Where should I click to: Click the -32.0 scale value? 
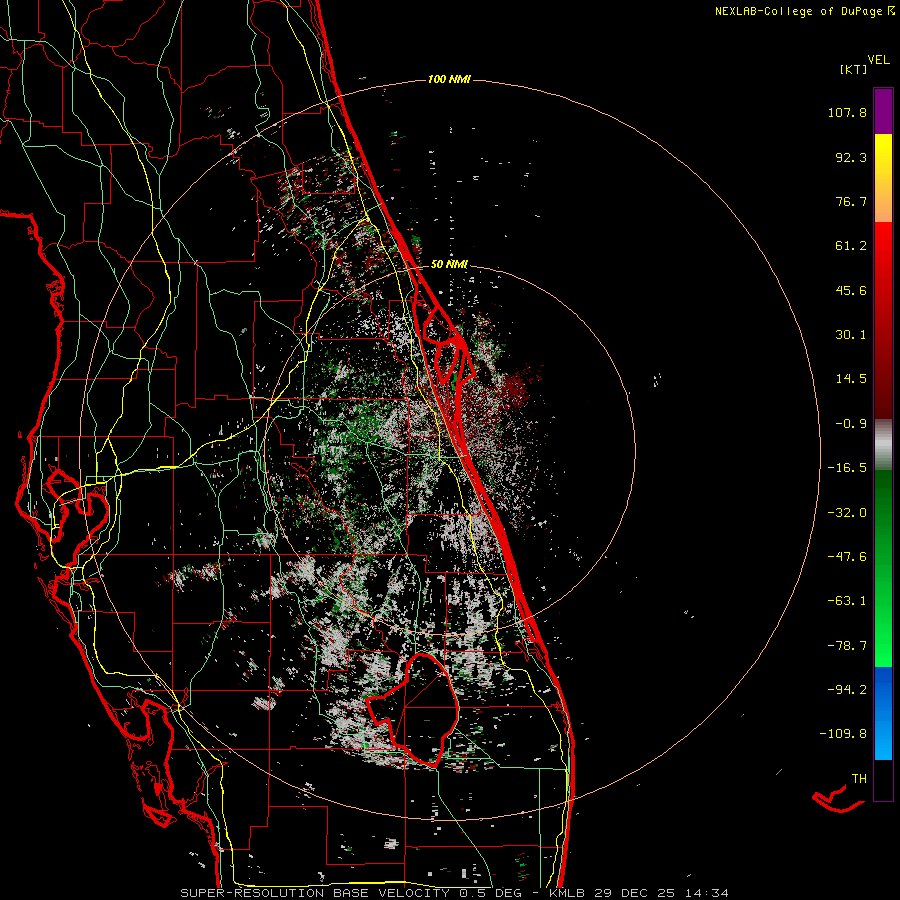pos(847,513)
